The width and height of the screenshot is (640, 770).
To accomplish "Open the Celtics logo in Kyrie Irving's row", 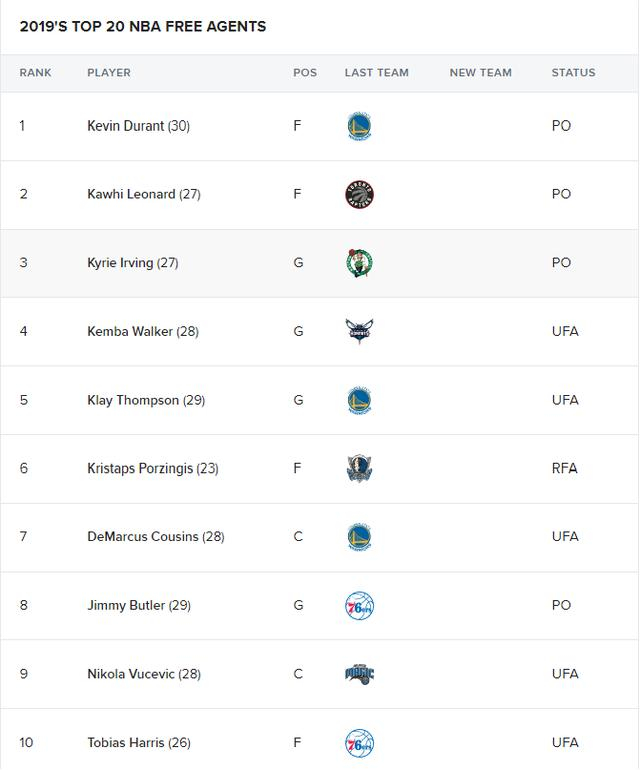I will [x=359, y=263].
